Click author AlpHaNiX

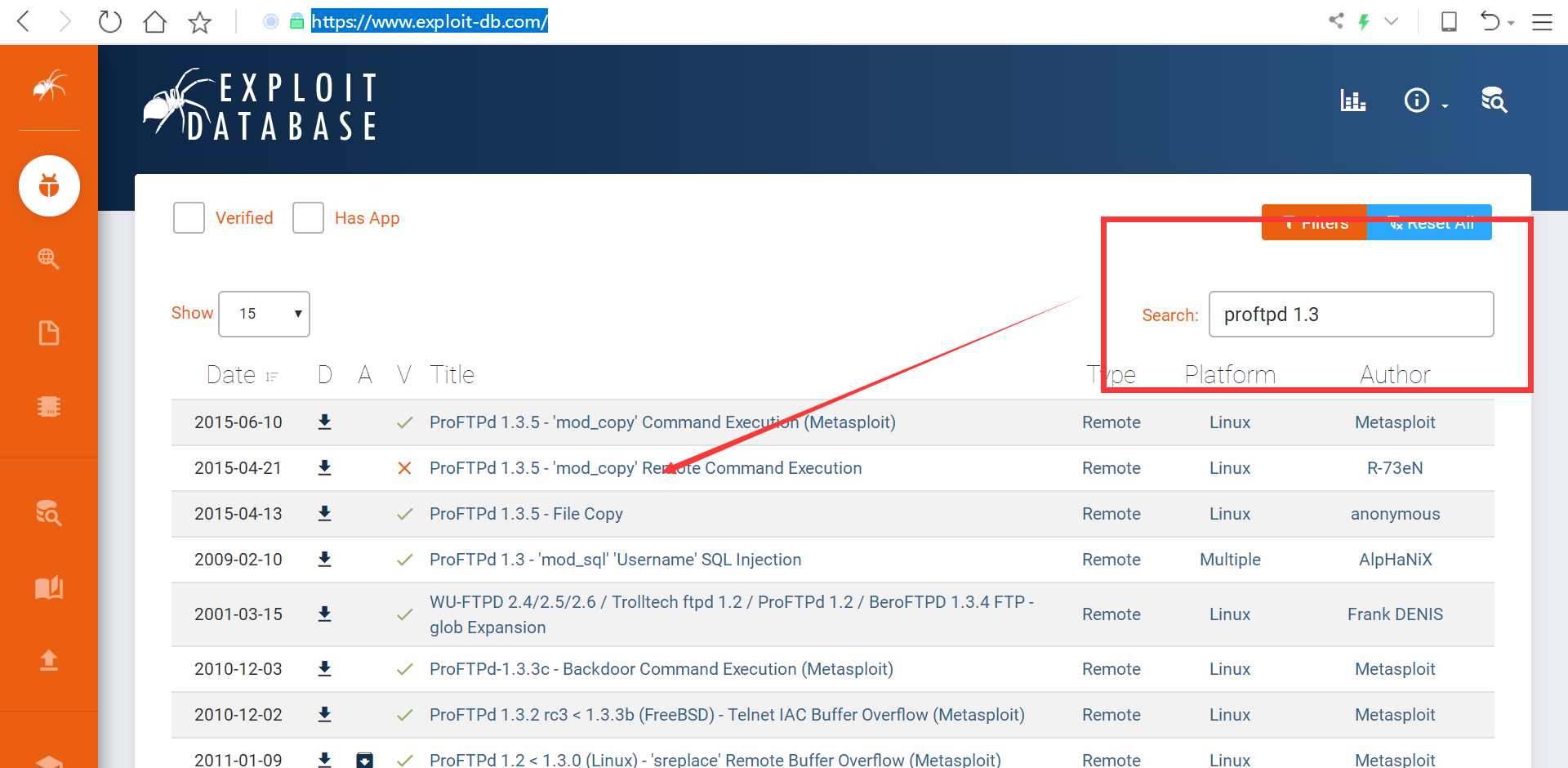coord(1395,560)
